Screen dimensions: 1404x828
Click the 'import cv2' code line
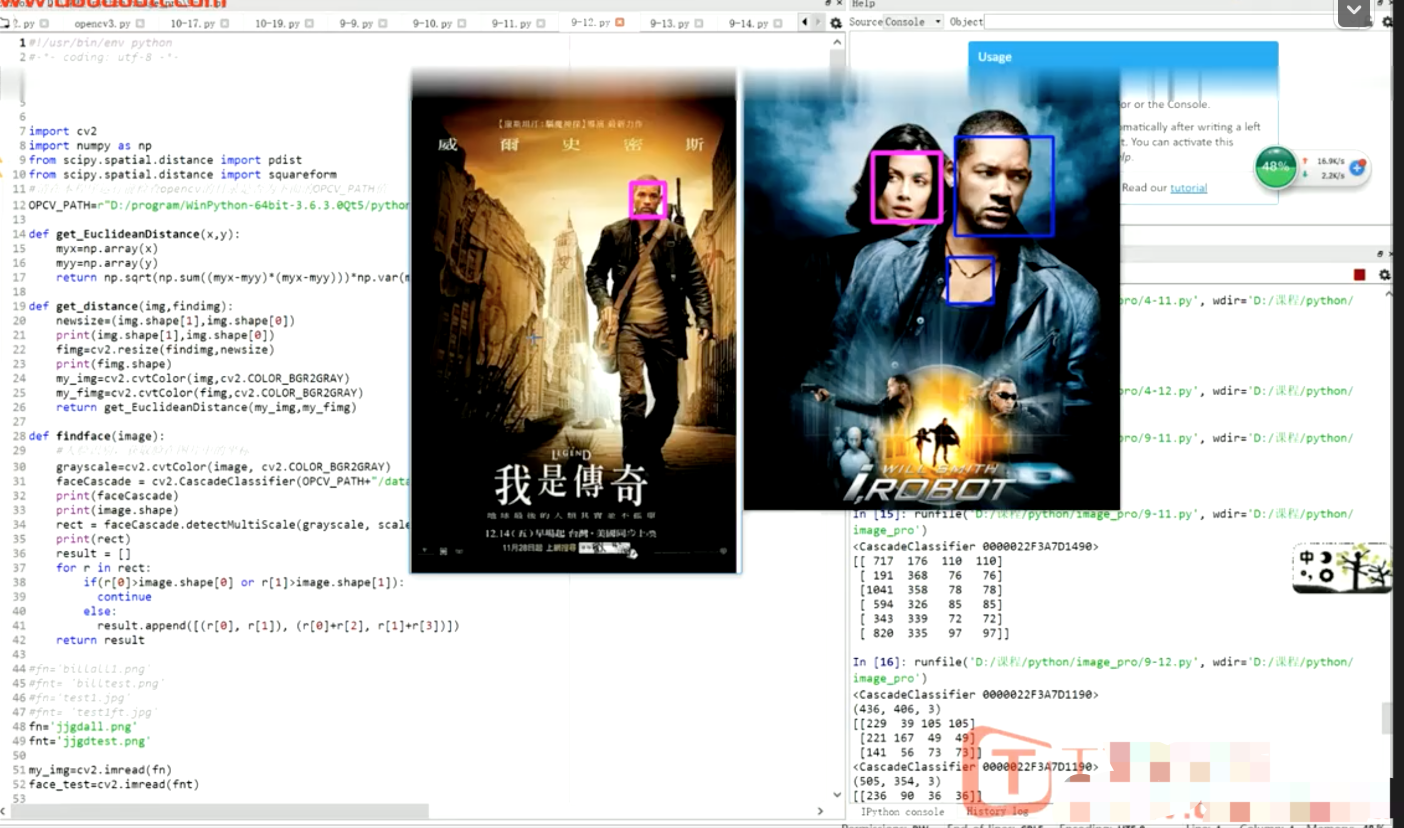(x=63, y=131)
